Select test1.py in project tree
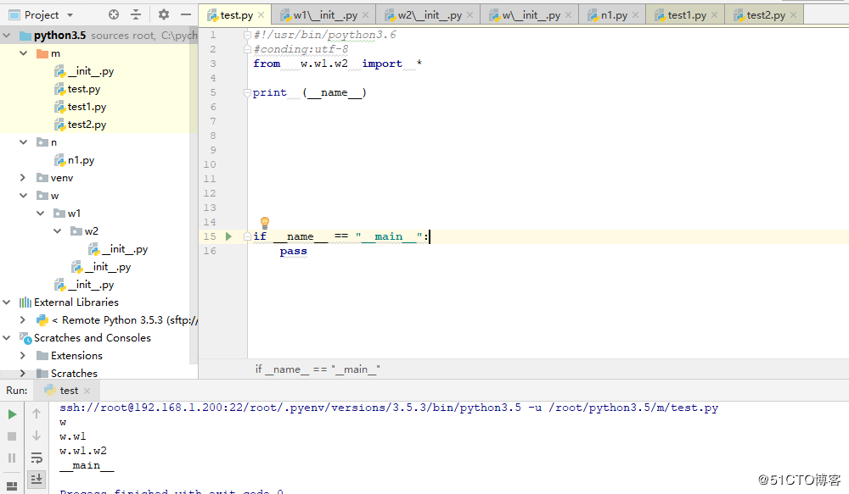This screenshot has width=849, height=494. click(80, 107)
